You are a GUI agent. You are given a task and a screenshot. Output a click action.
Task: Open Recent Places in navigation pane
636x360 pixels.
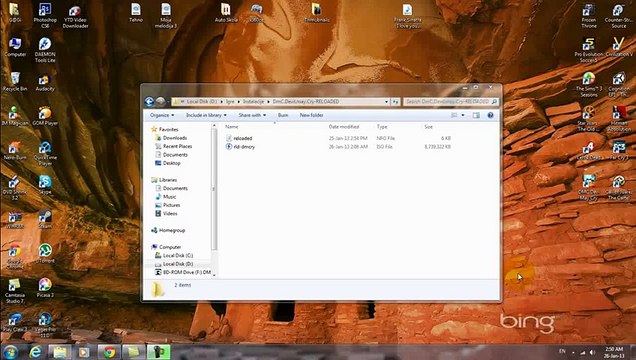[x=177, y=146]
